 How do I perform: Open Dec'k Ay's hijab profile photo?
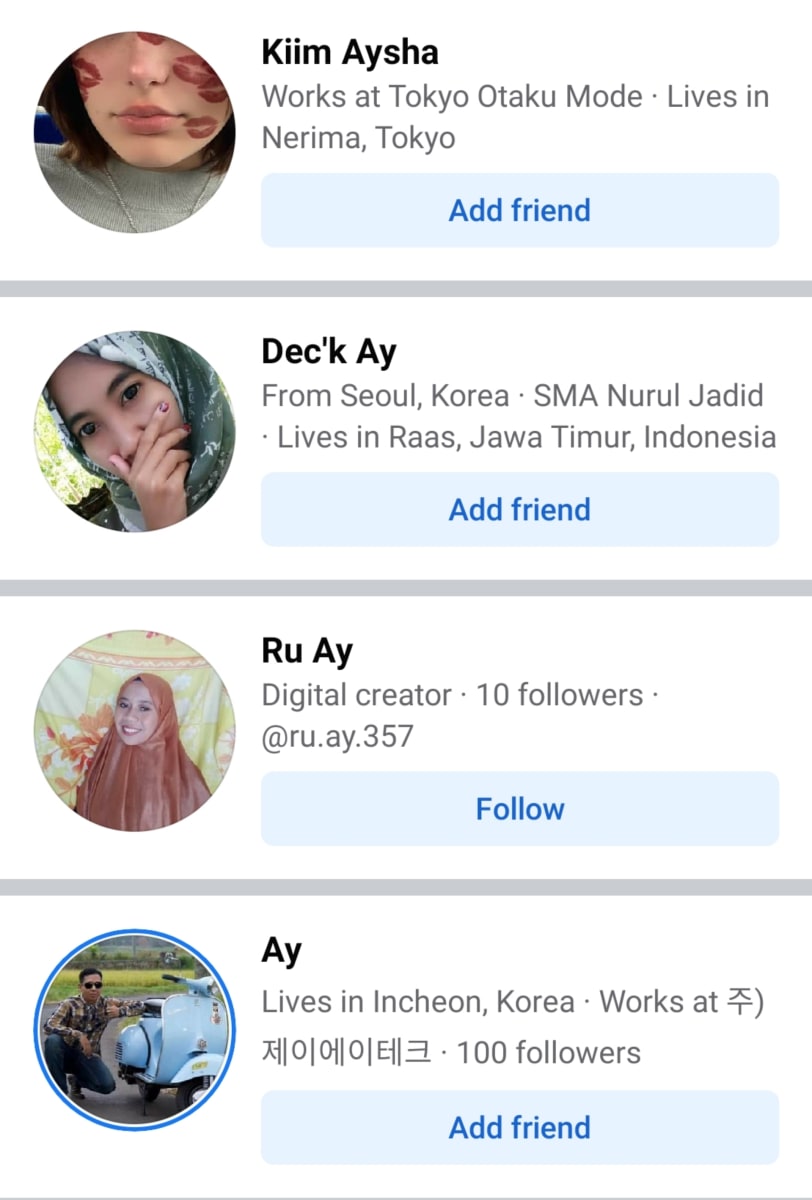tap(134, 431)
